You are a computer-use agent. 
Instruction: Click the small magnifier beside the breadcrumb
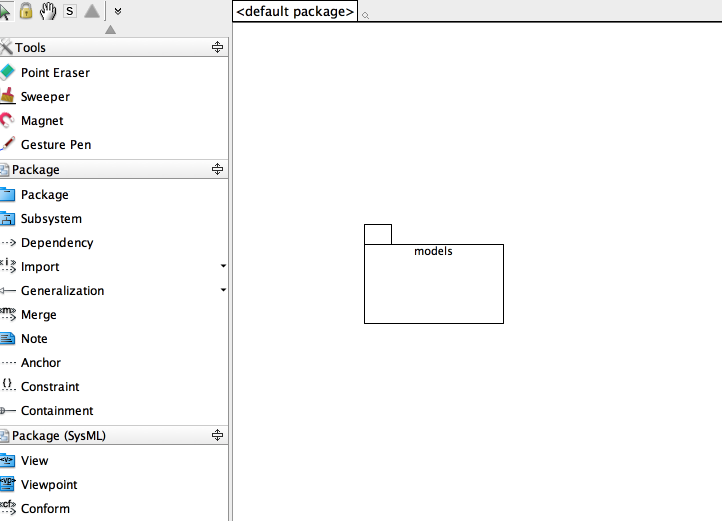click(x=365, y=16)
